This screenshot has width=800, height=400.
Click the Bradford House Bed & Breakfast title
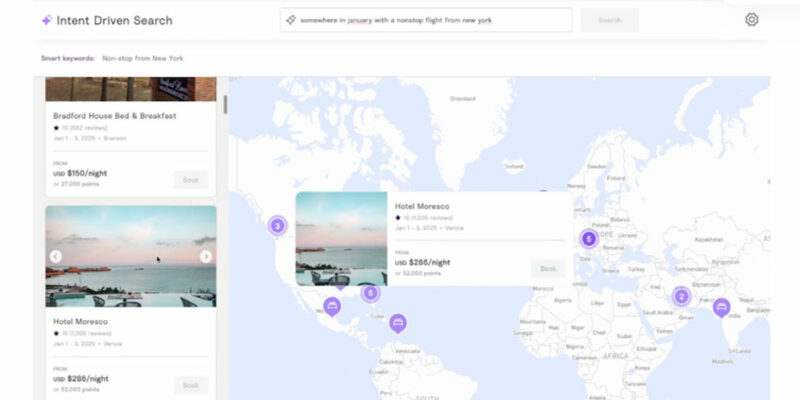[x=115, y=116]
